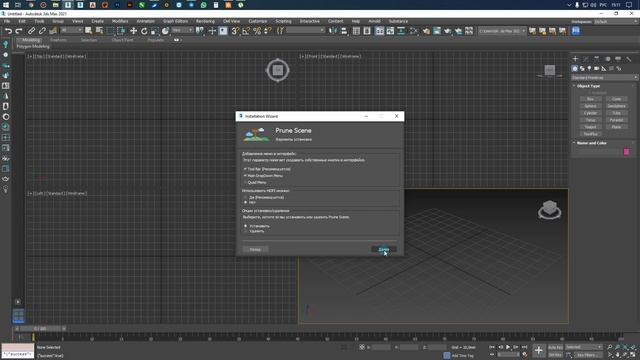Viewport: 640px width, 360px height.
Task: Switch to the Modeling ribbon tab
Action: [x=31, y=40]
